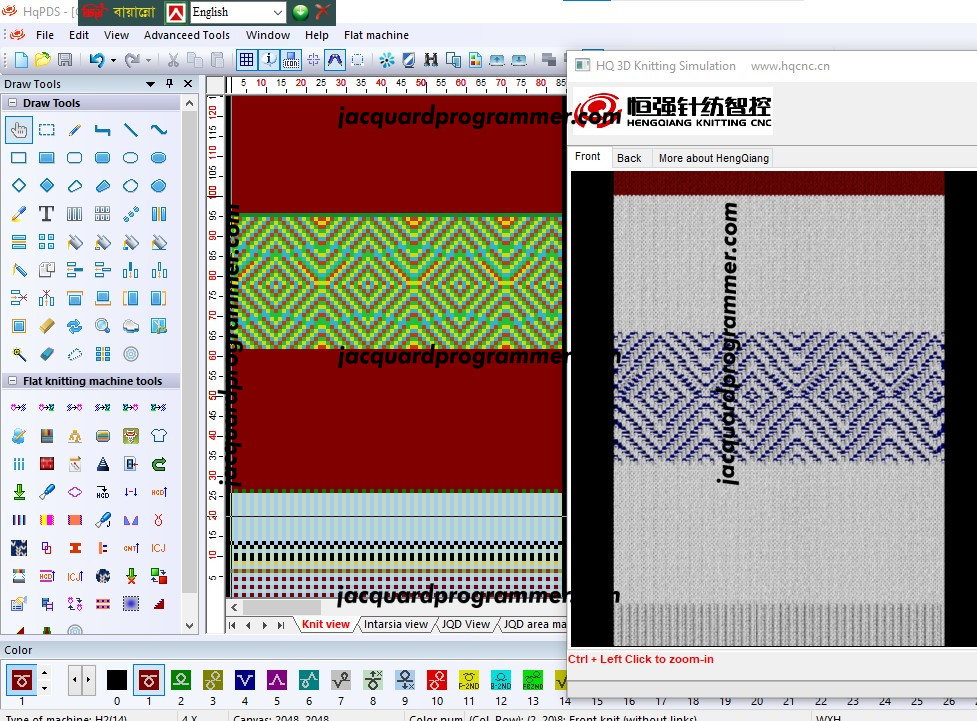Image resolution: width=977 pixels, height=721 pixels.
Task: Select the pencil draw tool
Action: pos(75,130)
